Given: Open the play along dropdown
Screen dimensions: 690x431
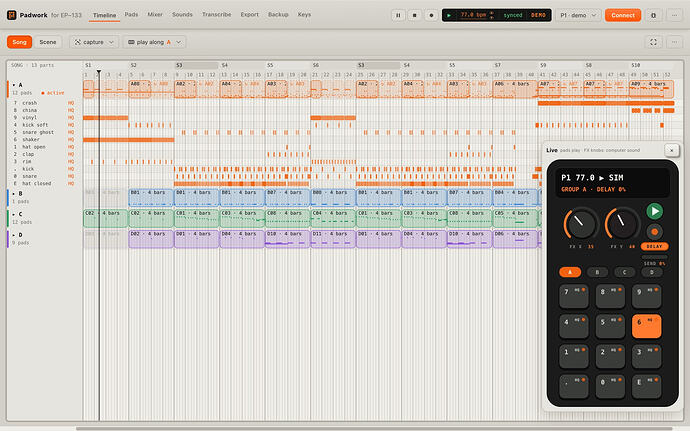Looking at the screenshot, I should click(154, 42).
